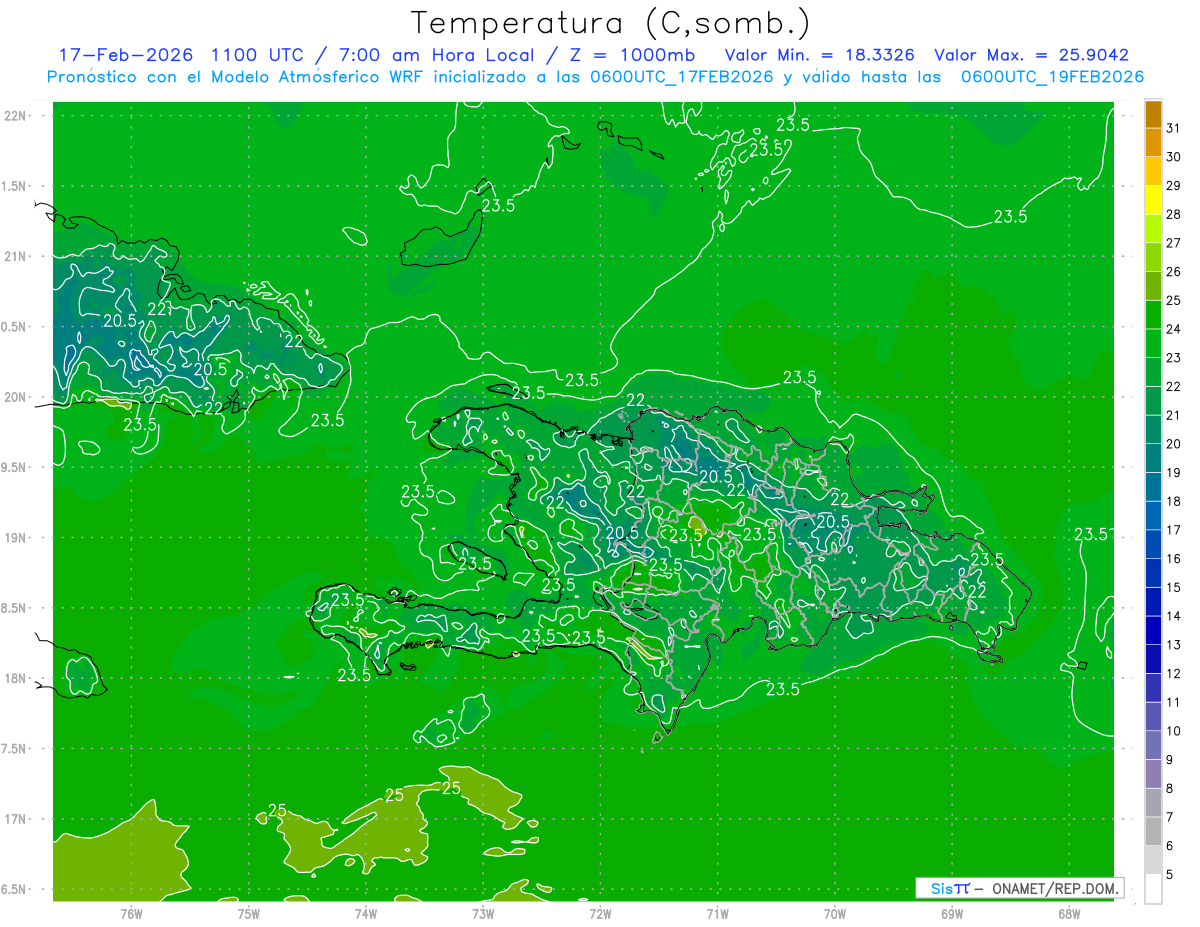The width and height of the screenshot is (1200, 927).
Task: Click the "70W" longitude axis label
Action: pos(834,914)
